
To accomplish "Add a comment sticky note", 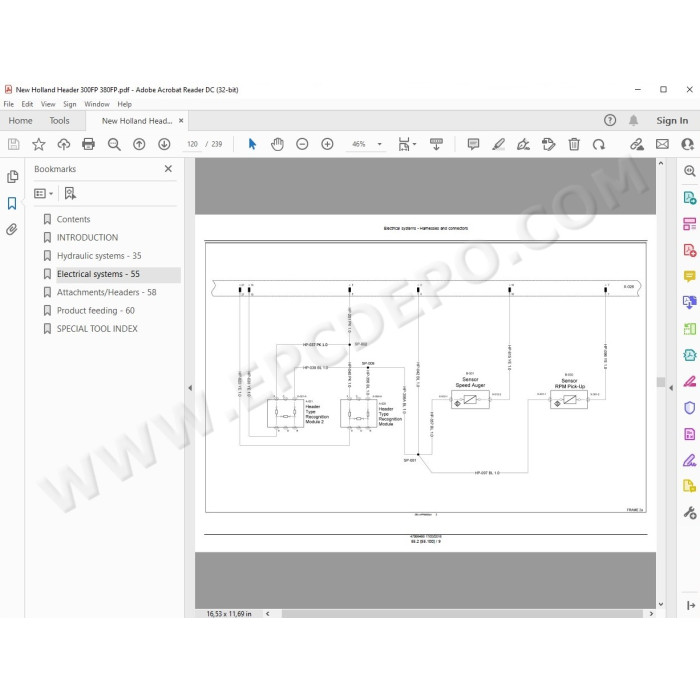I will tap(473, 144).
